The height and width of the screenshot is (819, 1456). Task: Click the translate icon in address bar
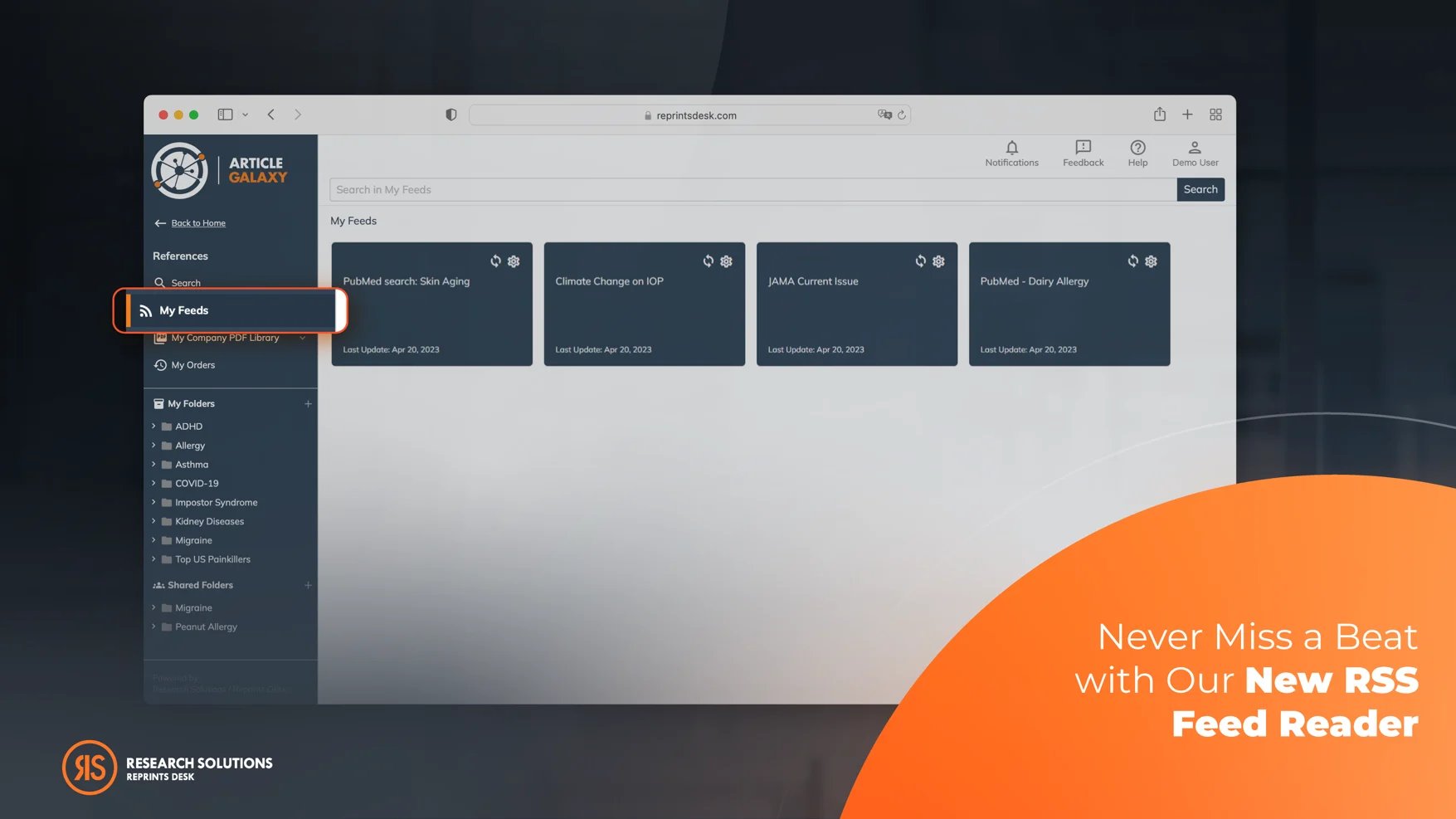(x=884, y=115)
